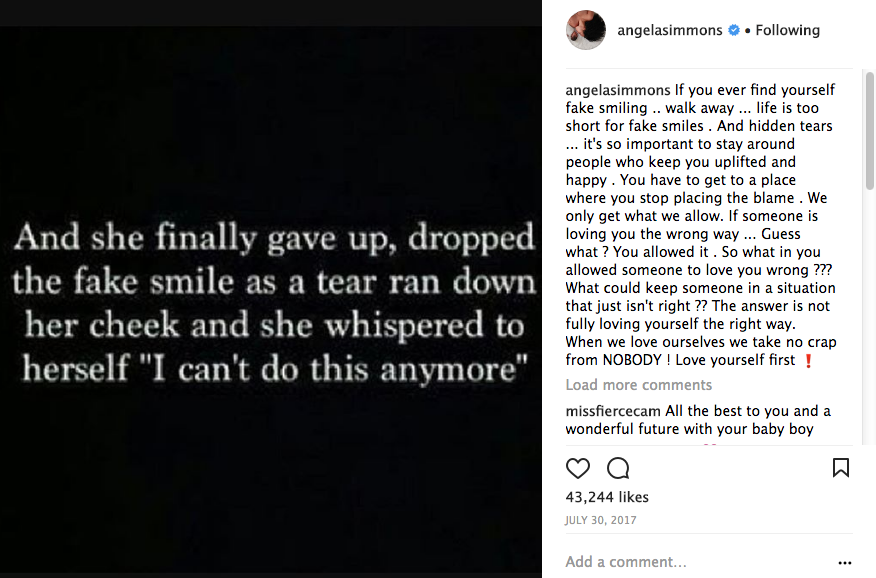Save post using the bookmark icon

point(841,468)
